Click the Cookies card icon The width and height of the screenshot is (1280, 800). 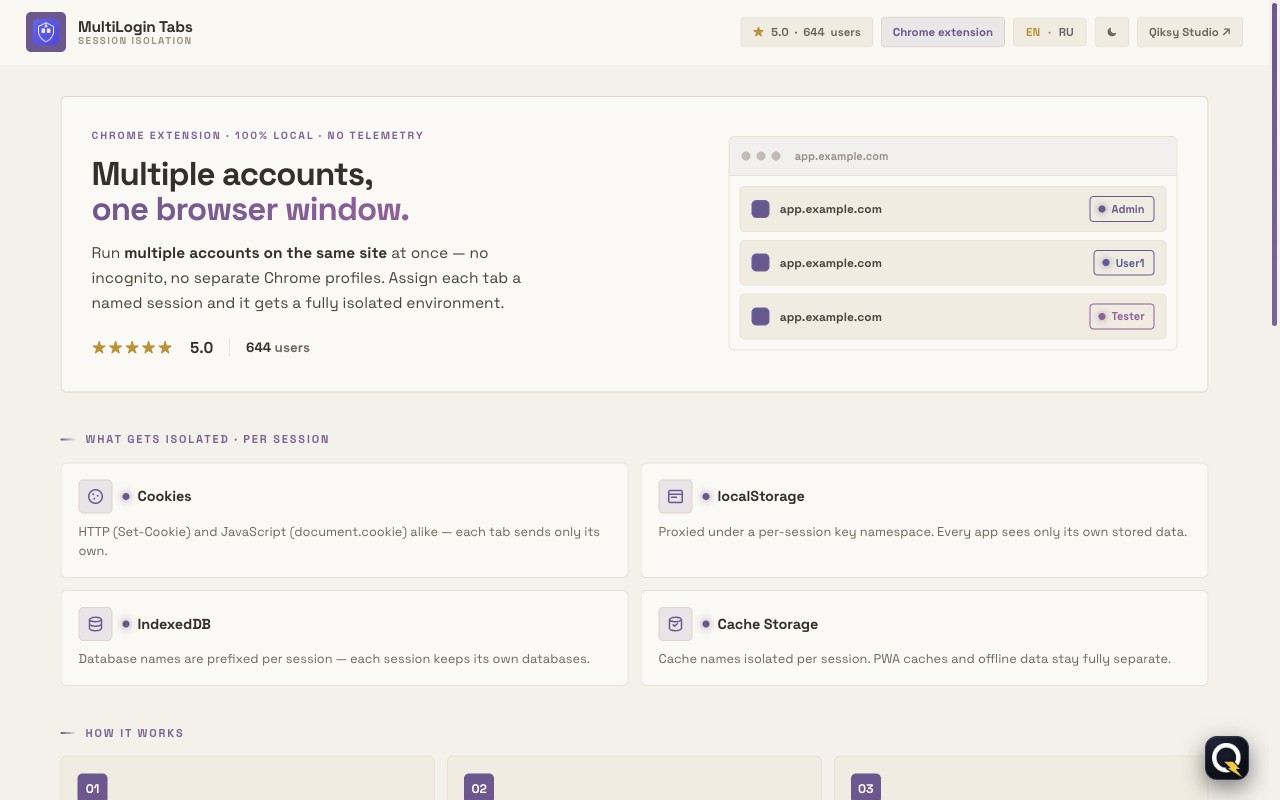pos(96,496)
